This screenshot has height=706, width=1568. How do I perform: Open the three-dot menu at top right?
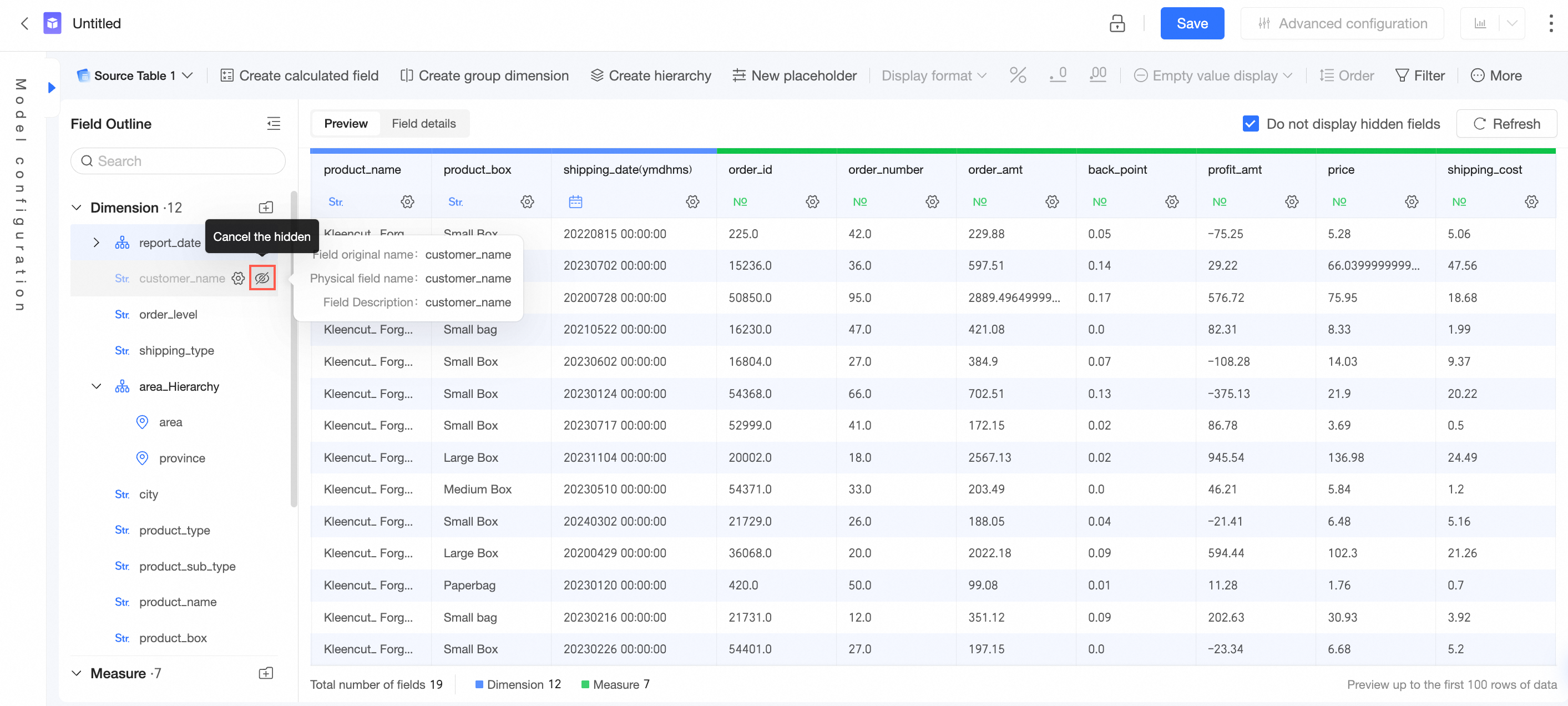[1550, 23]
